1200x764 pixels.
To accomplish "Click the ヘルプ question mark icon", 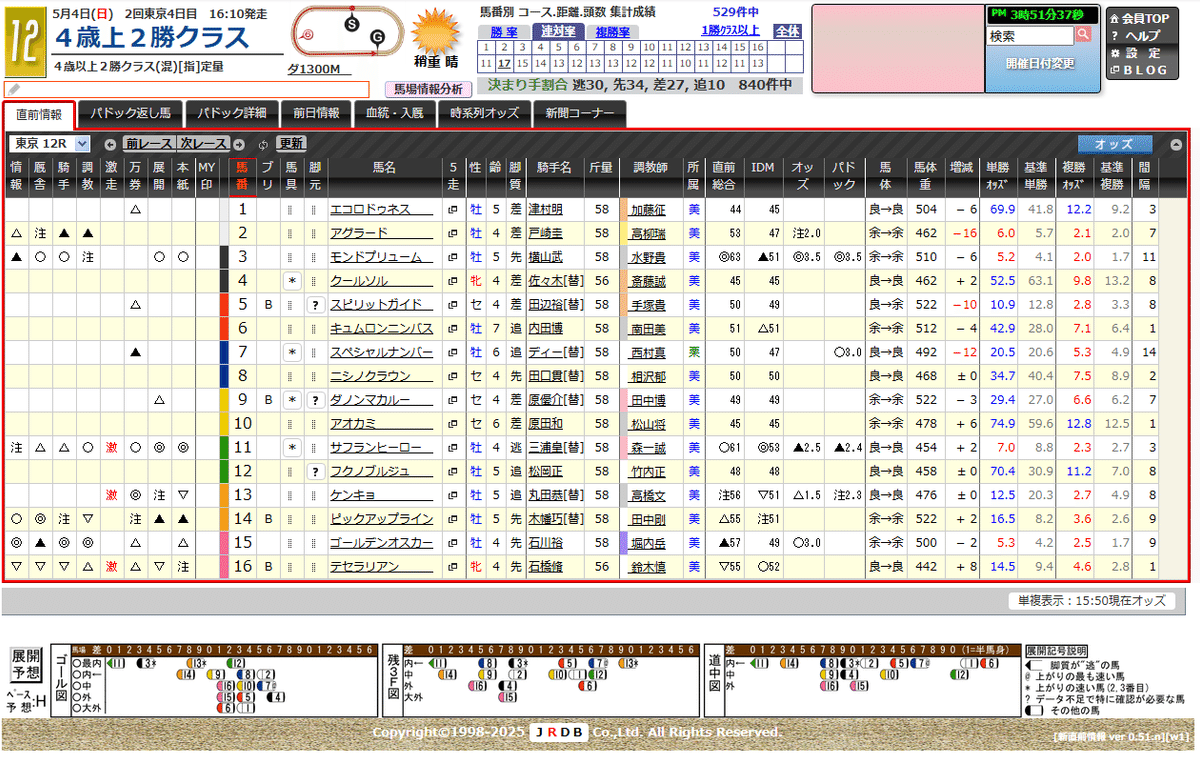I will point(1114,35).
